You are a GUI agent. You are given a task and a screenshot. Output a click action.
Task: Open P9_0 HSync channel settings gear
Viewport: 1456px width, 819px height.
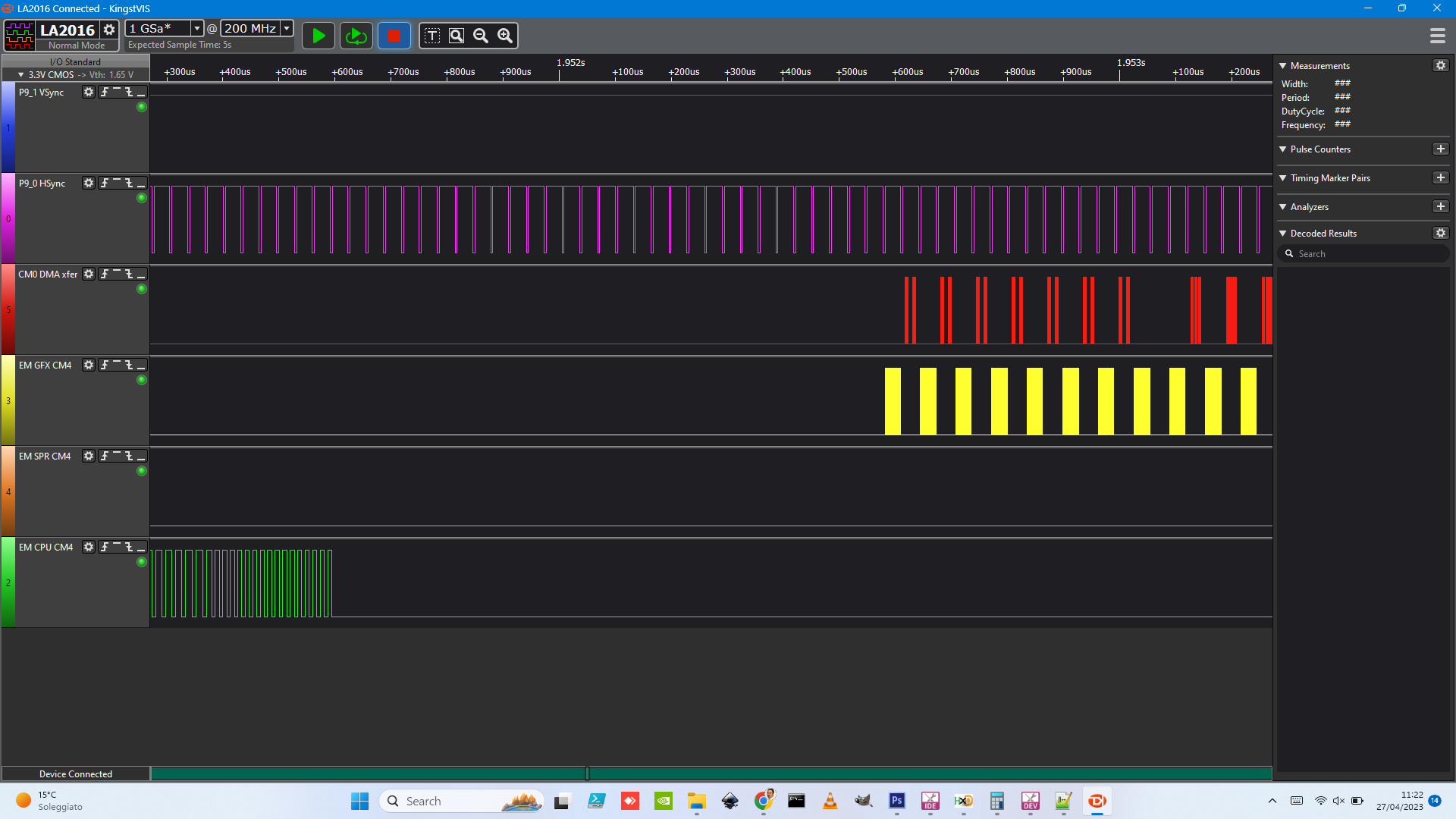89,183
